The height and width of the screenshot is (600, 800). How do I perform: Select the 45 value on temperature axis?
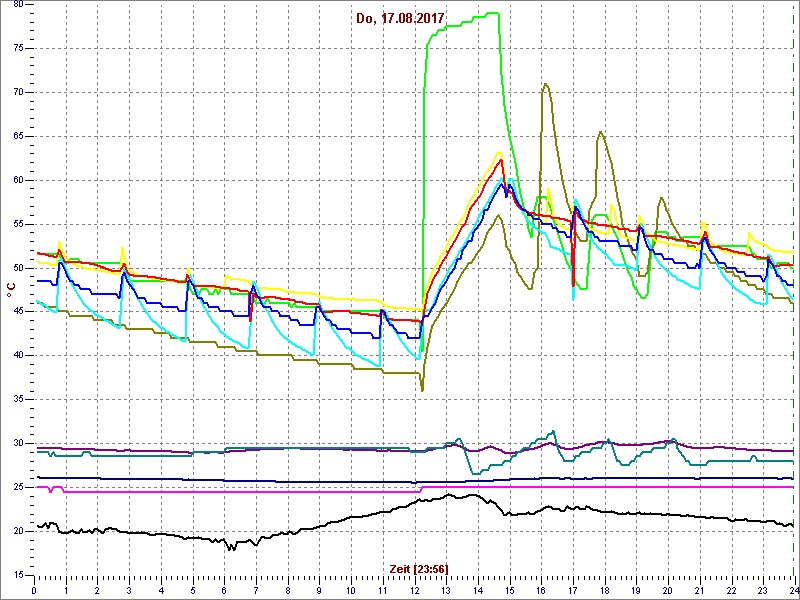coord(17,312)
